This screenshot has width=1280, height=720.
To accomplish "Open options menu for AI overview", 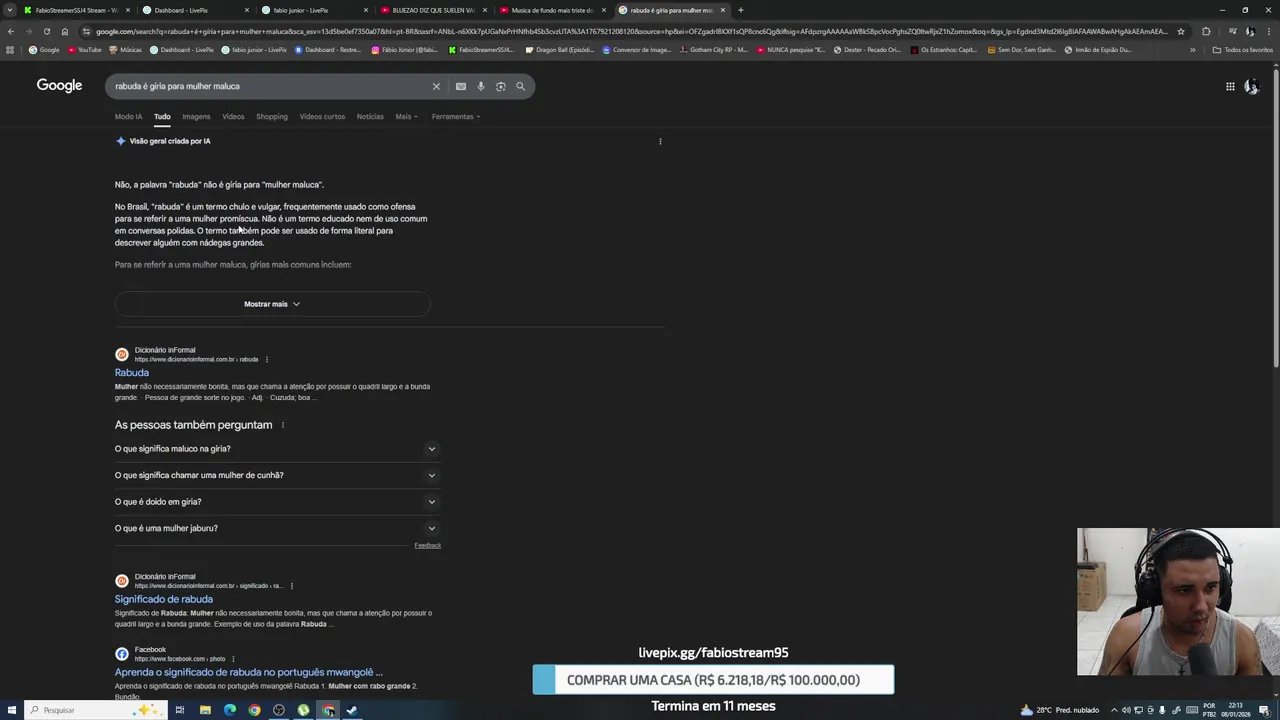I will (x=660, y=141).
